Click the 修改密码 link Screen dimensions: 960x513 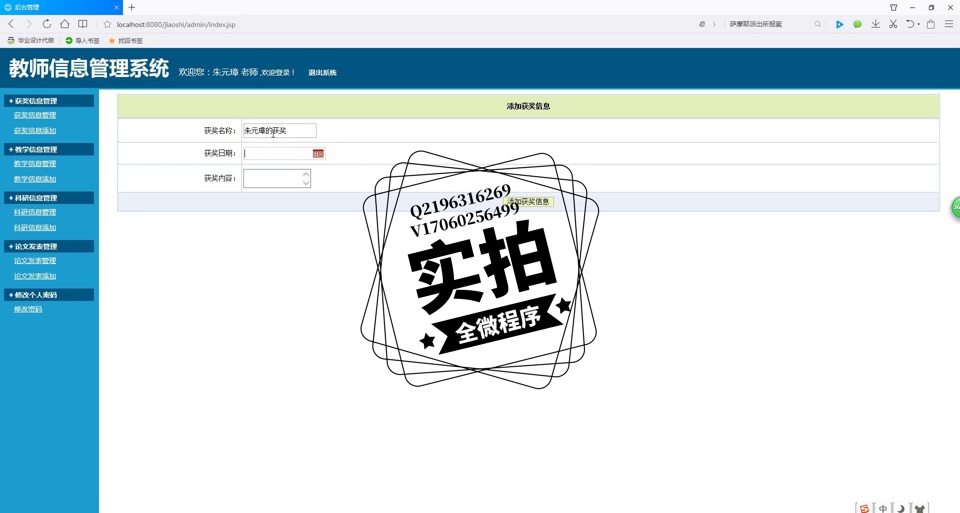point(28,310)
